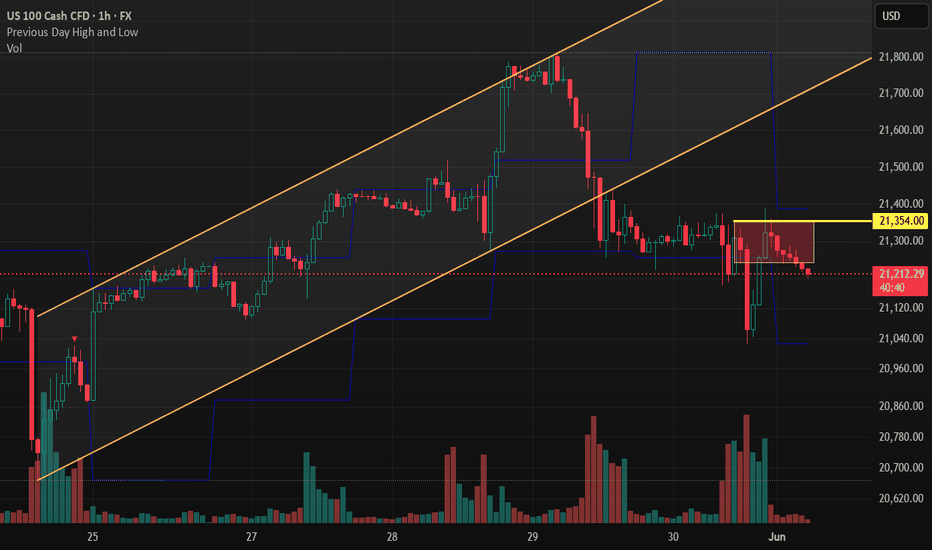Select the 30 date label on time axis
Screen dimensions: 932x550
click(673, 537)
